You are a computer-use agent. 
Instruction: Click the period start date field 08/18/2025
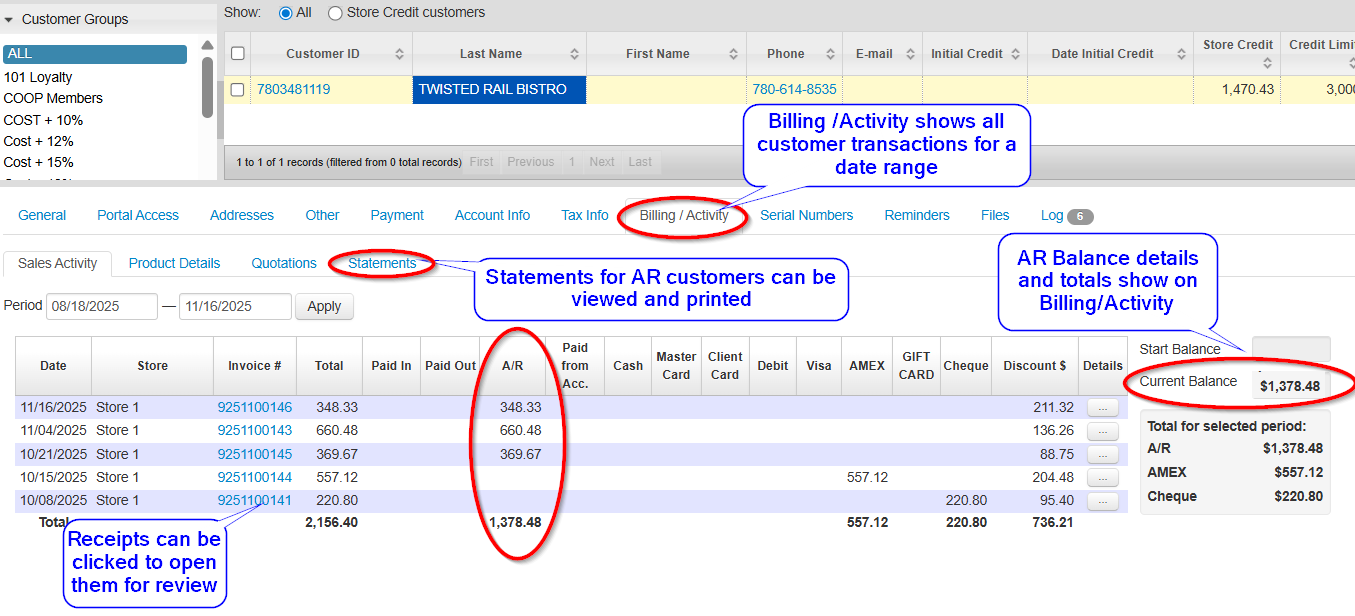[102, 306]
